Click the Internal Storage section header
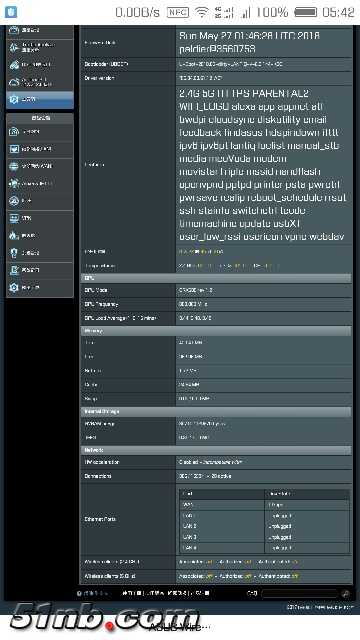This screenshot has height=640, width=360. click(216, 411)
